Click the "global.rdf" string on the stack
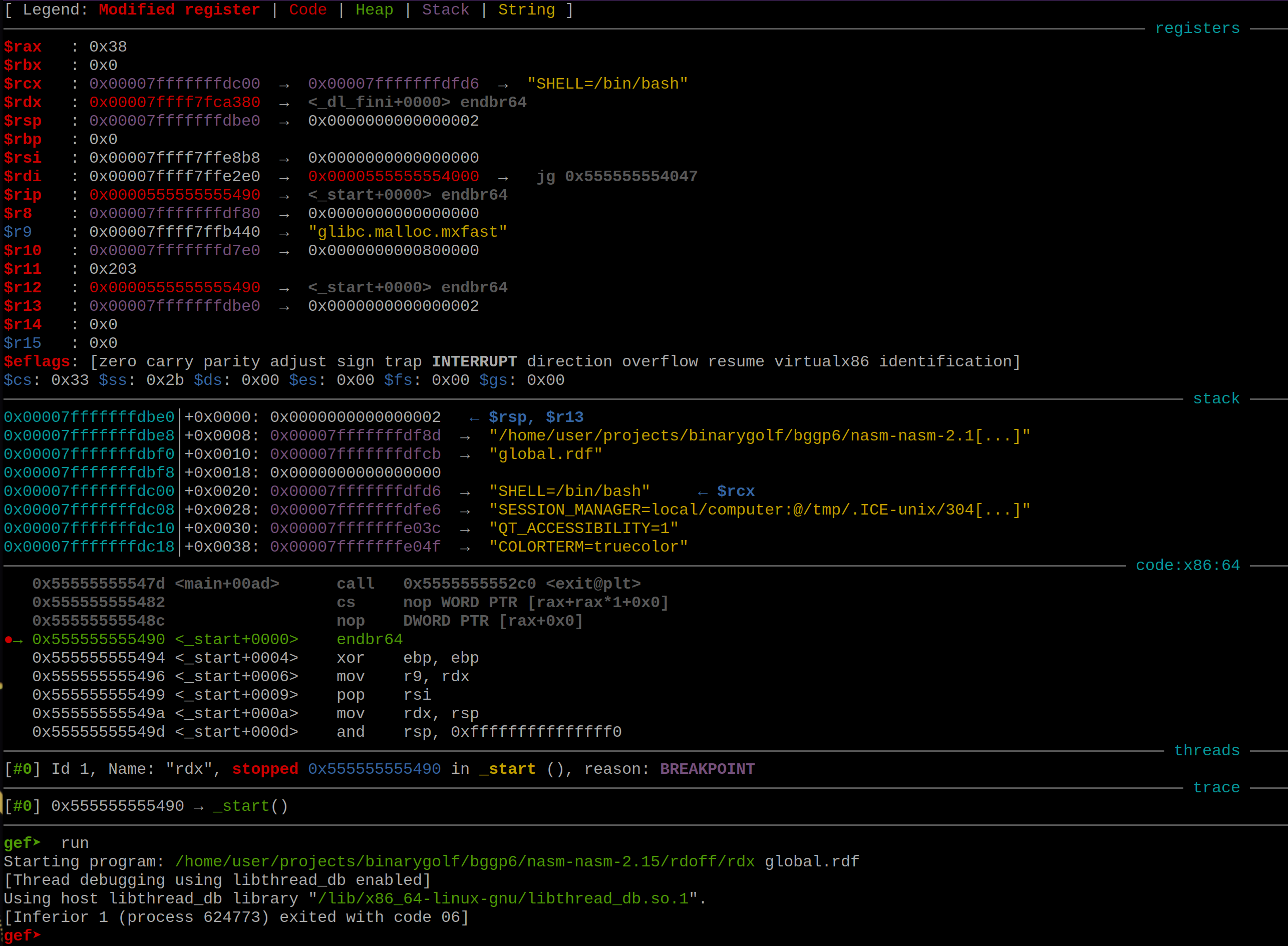The width and height of the screenshot is (1288, 946). [545, 454]
